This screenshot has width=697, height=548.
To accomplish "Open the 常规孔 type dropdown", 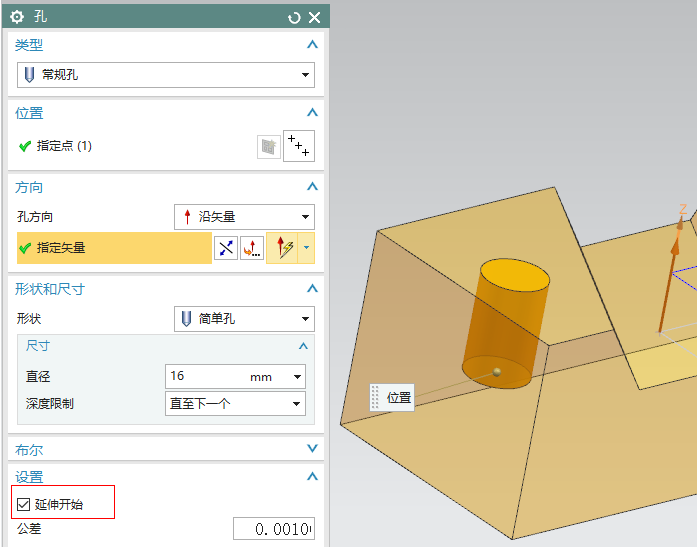I will [x=166, y=75].
